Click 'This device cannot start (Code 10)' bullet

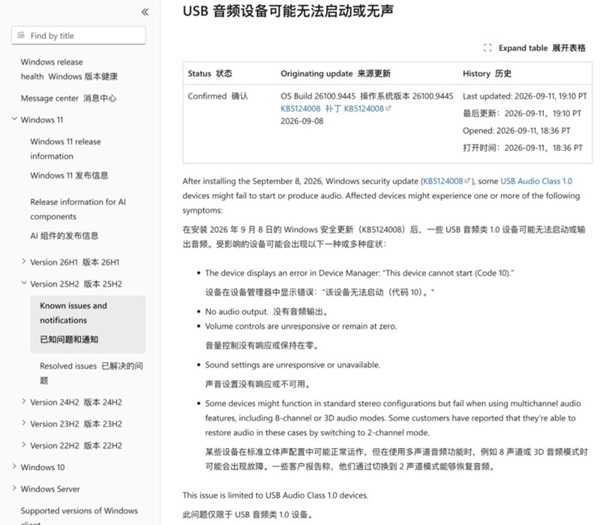point(359,273)
